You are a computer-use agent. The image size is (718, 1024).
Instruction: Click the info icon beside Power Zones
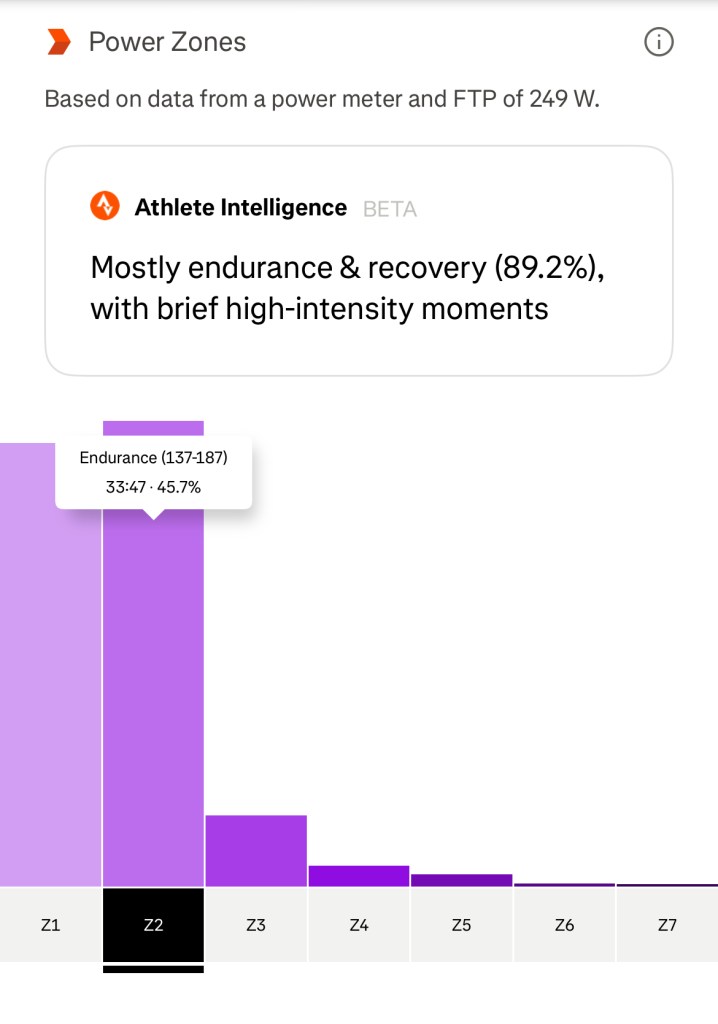pos(658,42)
